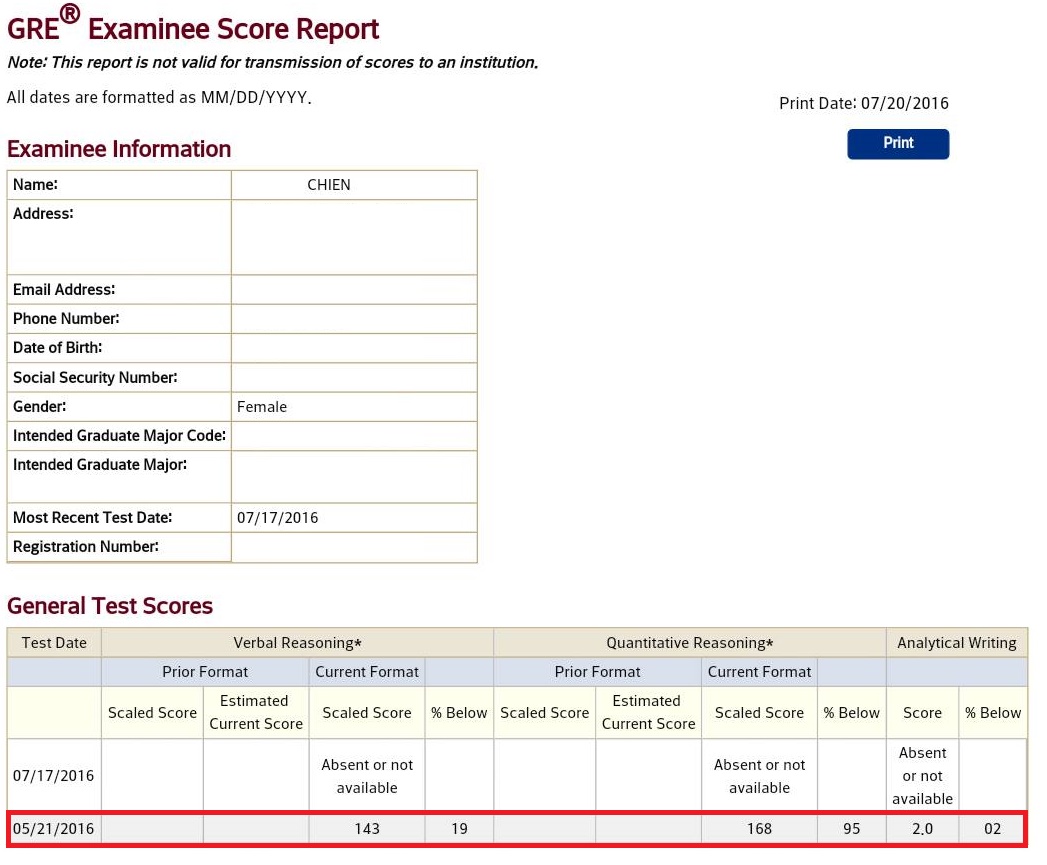Select the name value CHIEN

pos(329,185)
